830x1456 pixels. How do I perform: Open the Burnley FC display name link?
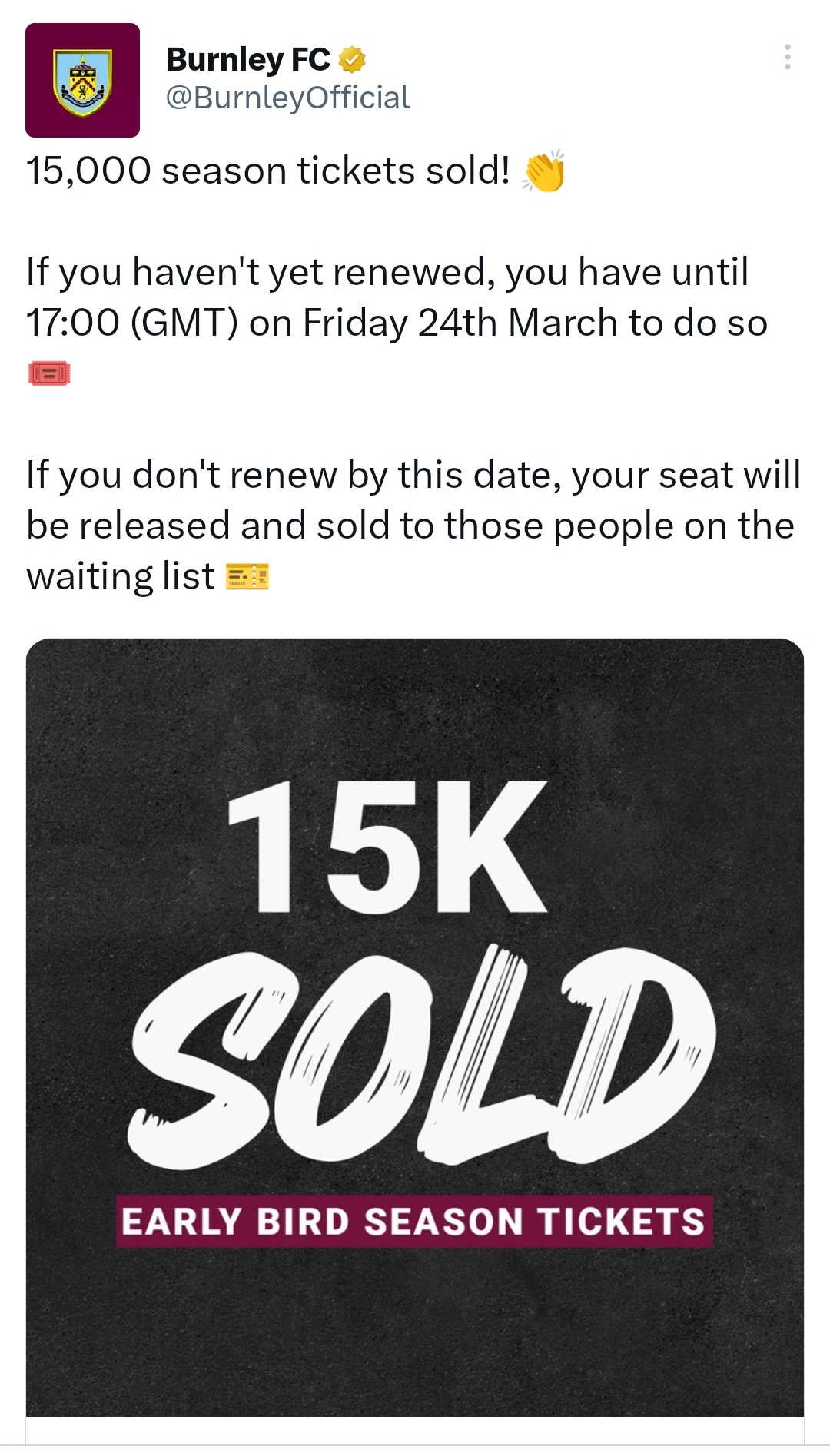[x=247, y=59]
